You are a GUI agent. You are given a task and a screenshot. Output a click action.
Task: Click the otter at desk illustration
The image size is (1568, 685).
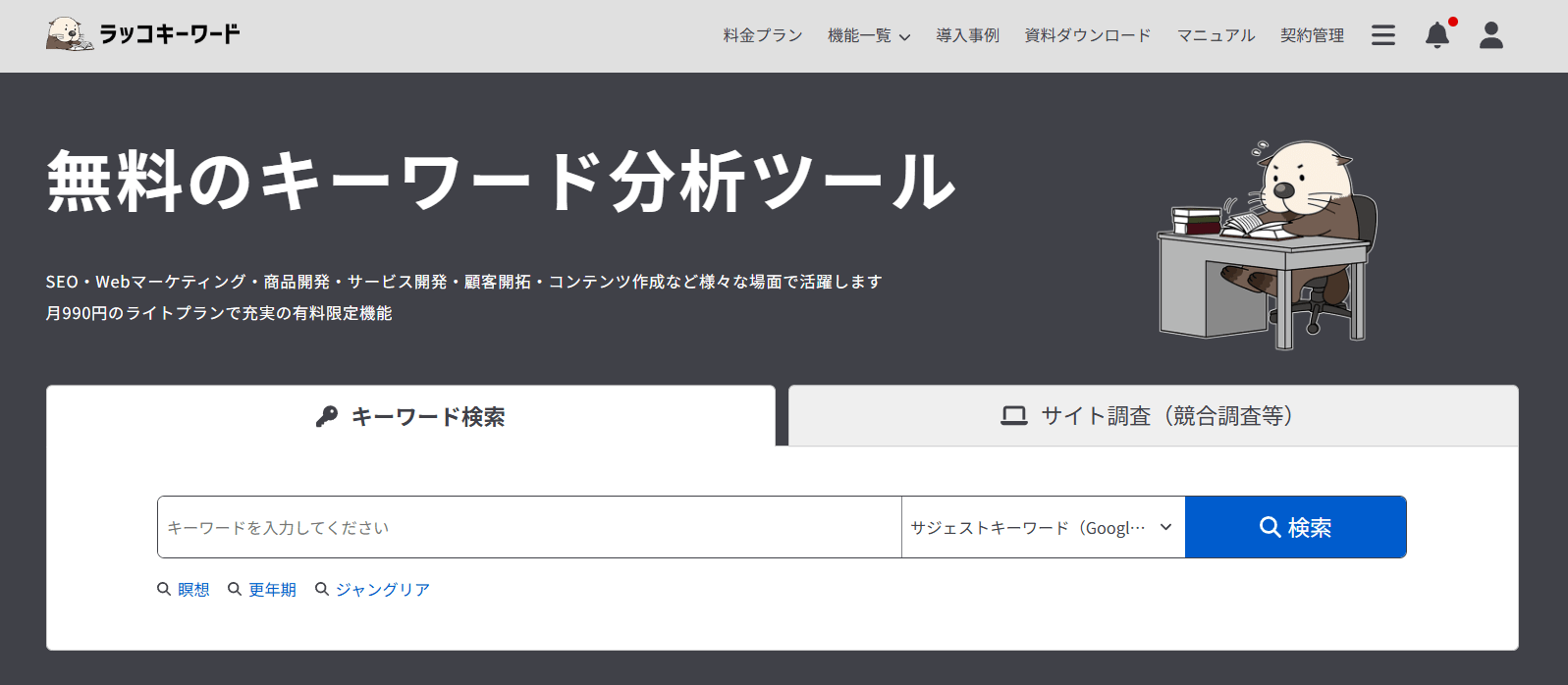1268,243
